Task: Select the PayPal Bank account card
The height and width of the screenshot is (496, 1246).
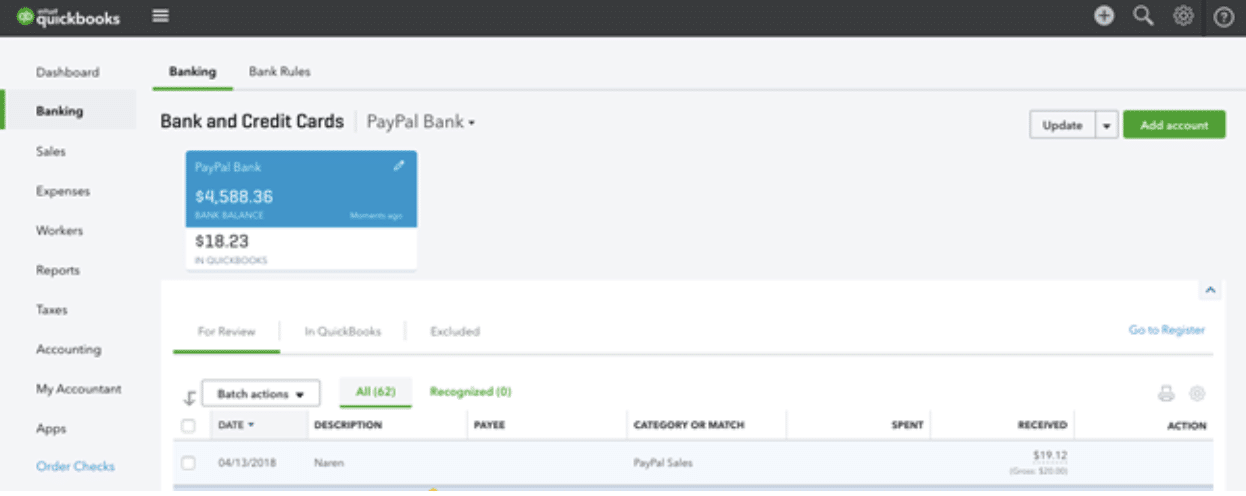Action: [301, 210]
